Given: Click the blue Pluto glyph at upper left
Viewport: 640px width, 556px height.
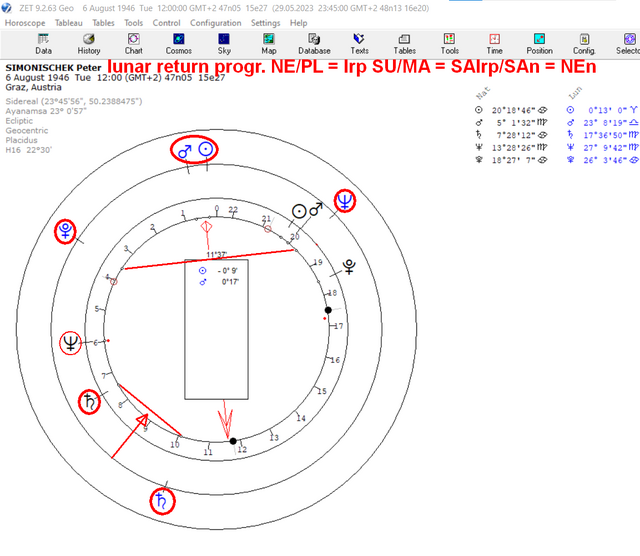Looking at the screenshot, I should tap(65, 231).
